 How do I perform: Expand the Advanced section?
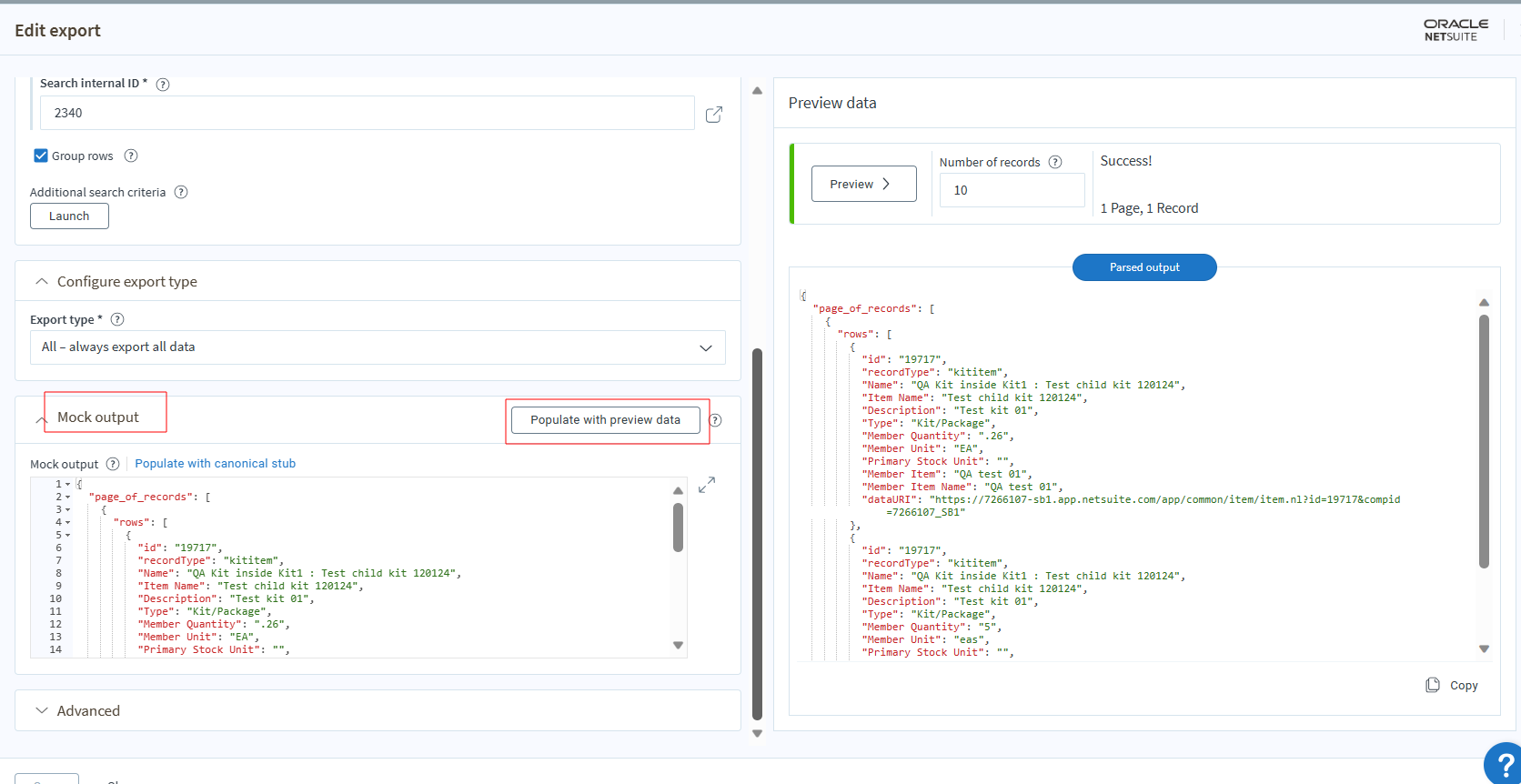(x=42, y=710)
